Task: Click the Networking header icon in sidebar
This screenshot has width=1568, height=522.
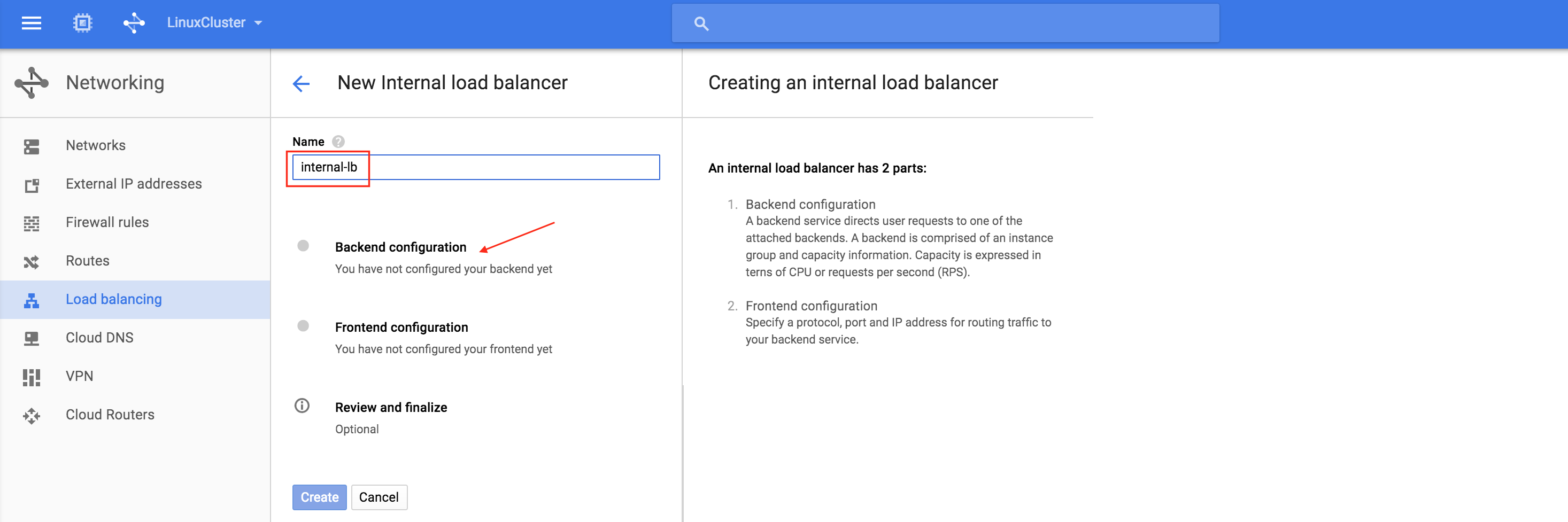Action: point(32,83)
